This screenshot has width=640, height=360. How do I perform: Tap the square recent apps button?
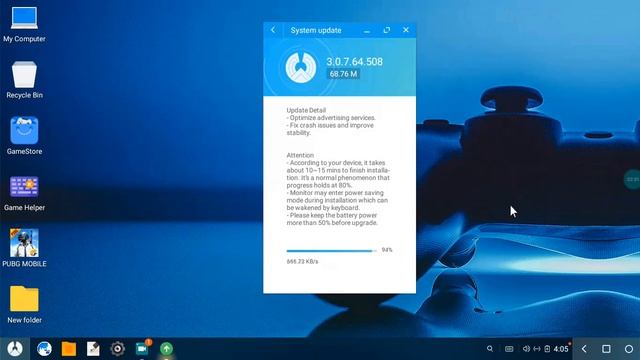(606, 349)
